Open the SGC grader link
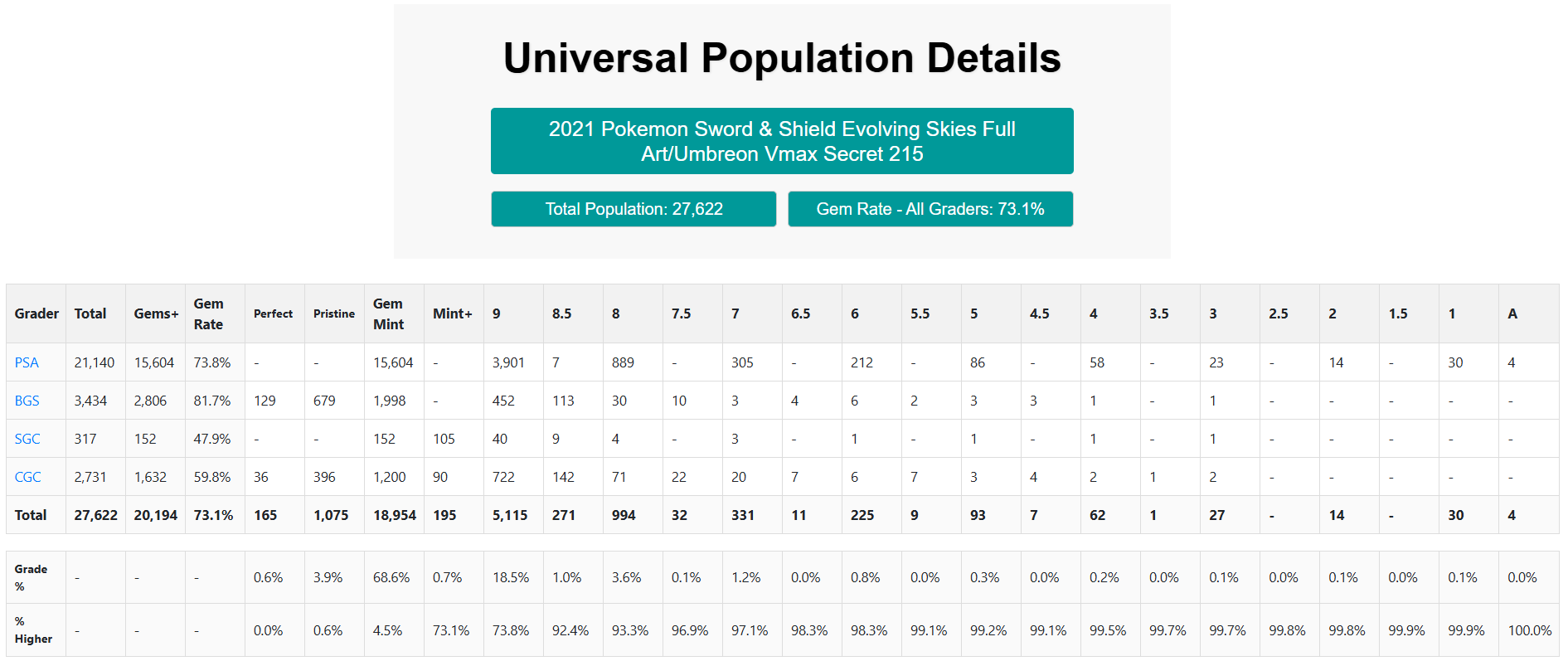Screen dimensions: 1568x661 [x=27, y=439]
